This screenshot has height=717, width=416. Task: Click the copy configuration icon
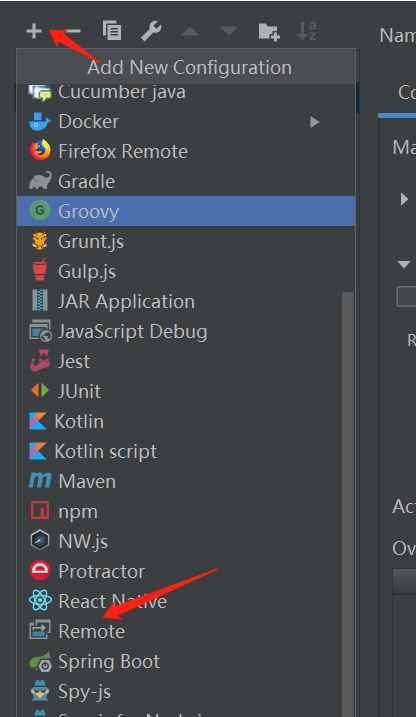tap(112, 31)
